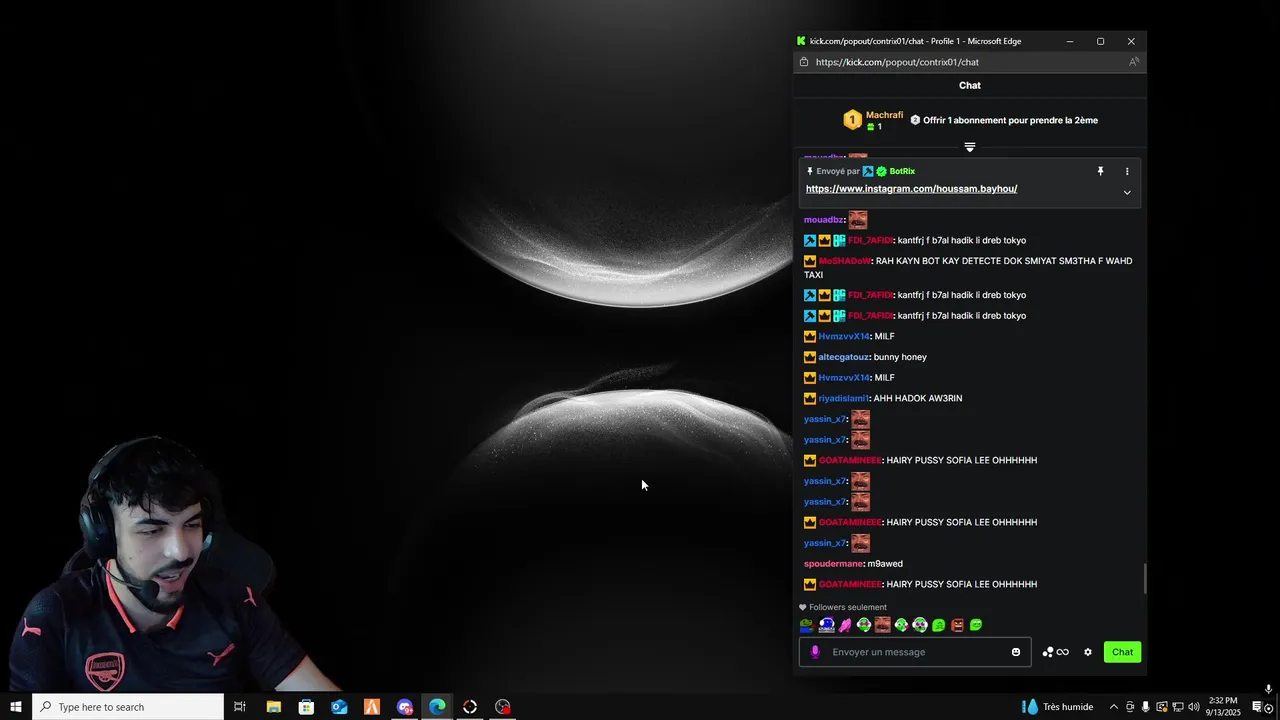Click the chat scrollbar thumb
Screen dimensions: 1280x720
(x=1144, y=578)
